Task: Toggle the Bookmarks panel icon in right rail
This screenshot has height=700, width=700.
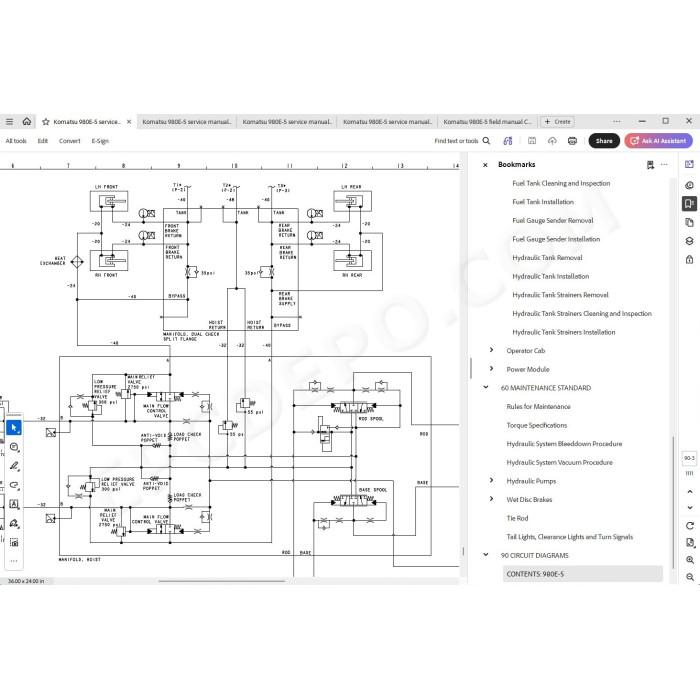Action: point(689,204)
